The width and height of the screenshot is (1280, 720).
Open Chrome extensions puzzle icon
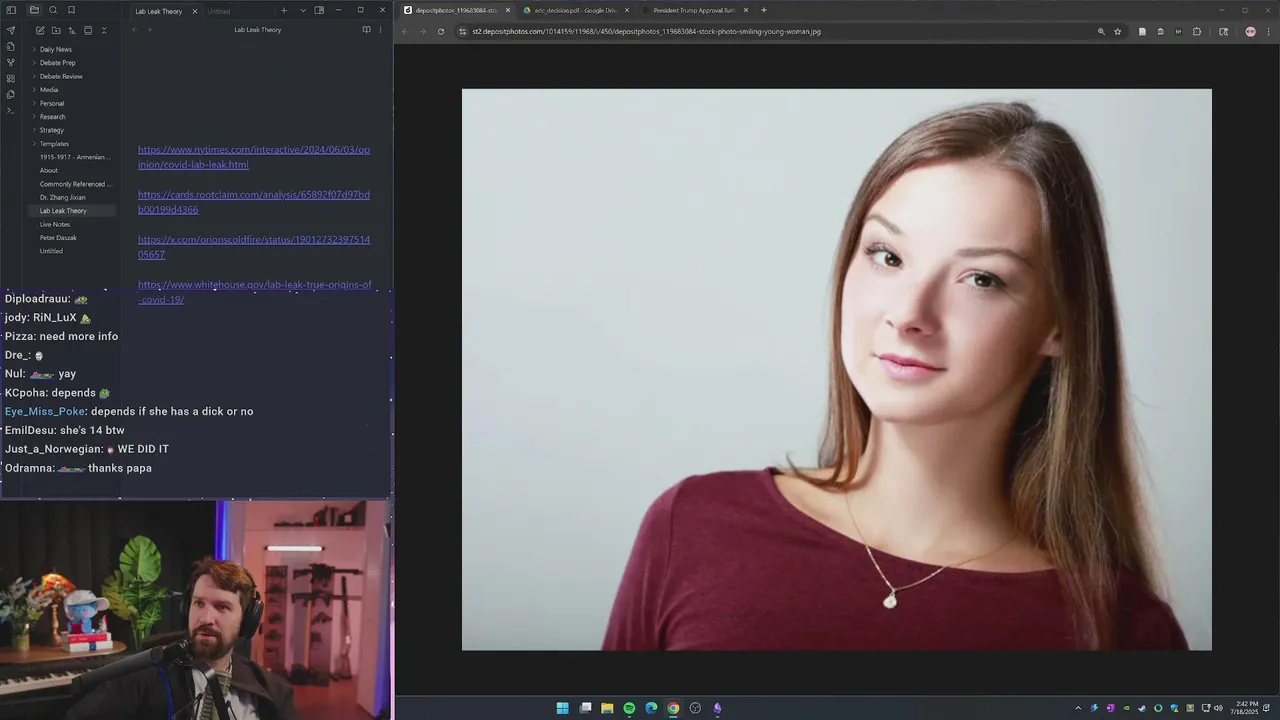pos(1197,31)
